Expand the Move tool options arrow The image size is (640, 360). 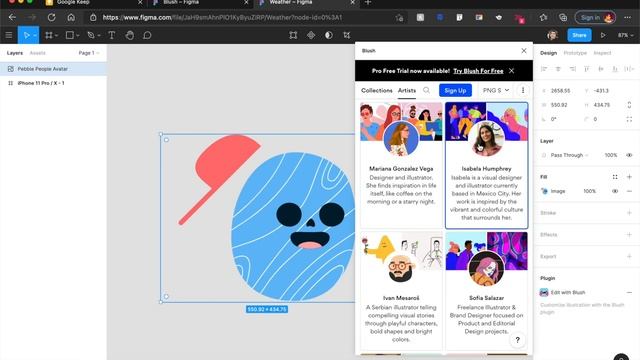35,36
